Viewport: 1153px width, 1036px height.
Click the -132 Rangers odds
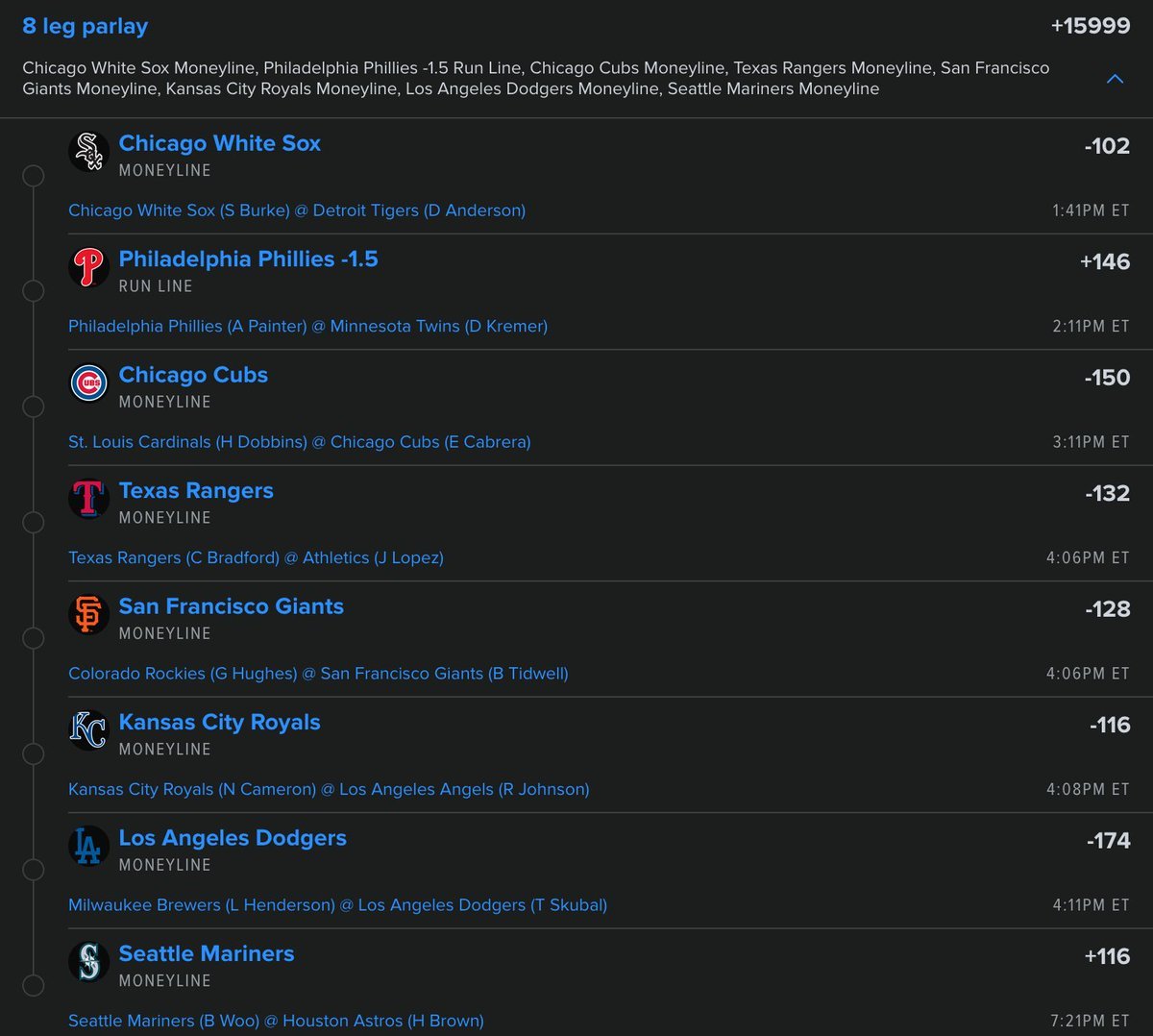[1107, 493]
